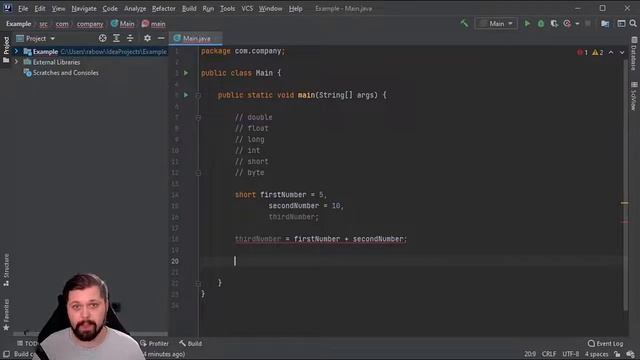This screenshot has height=360, width=640.
Task: Open the Window menu
Action: 270,8
